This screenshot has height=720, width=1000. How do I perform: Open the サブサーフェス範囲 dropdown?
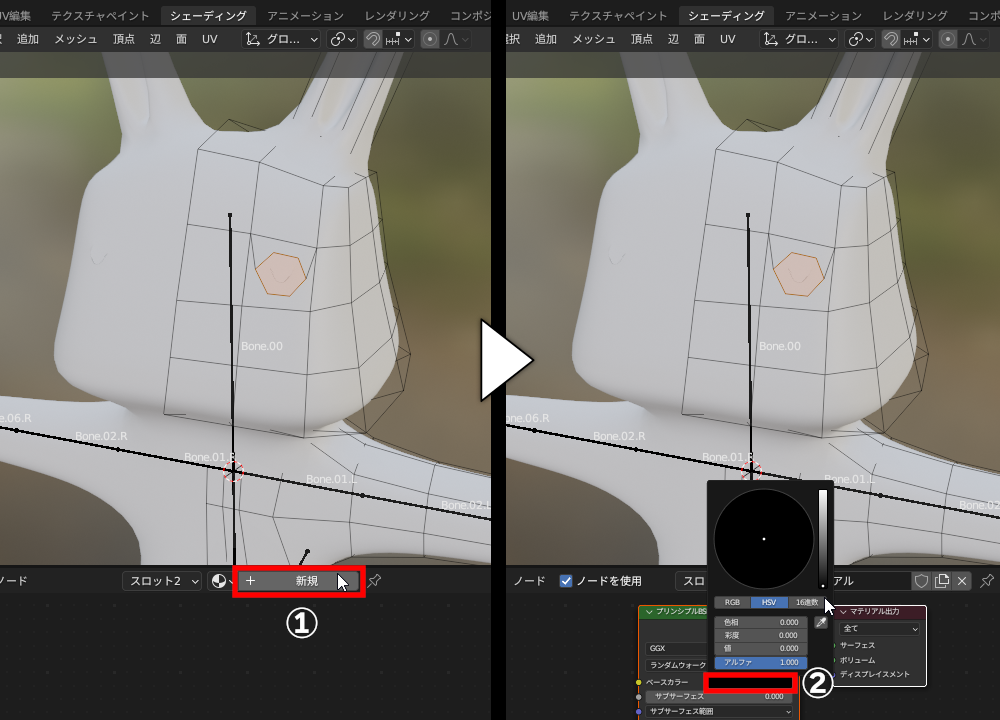pyautogui.click(x=719, y=711)
